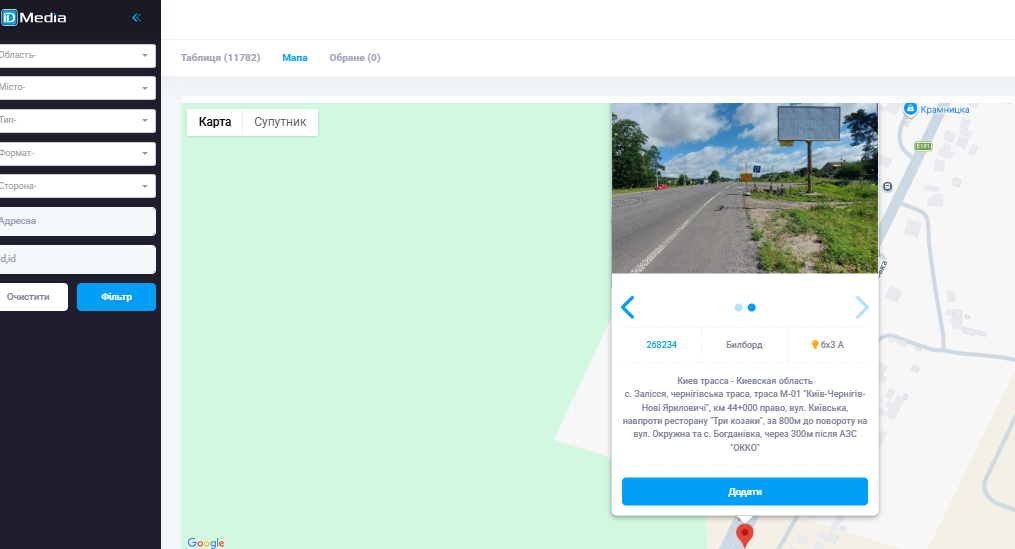Screen dimensions: 1015x549
Task: Open the Місто dropdown
Action: pos(77,88)
